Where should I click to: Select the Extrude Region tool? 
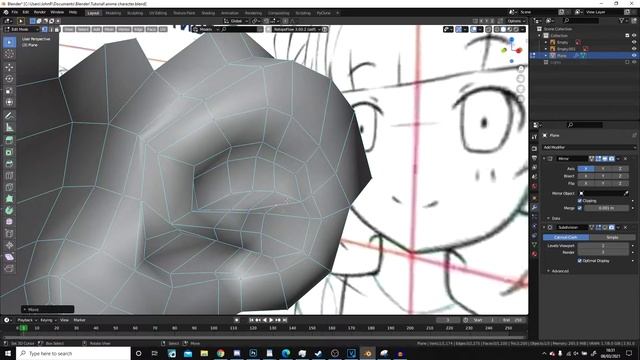(9, 140)
